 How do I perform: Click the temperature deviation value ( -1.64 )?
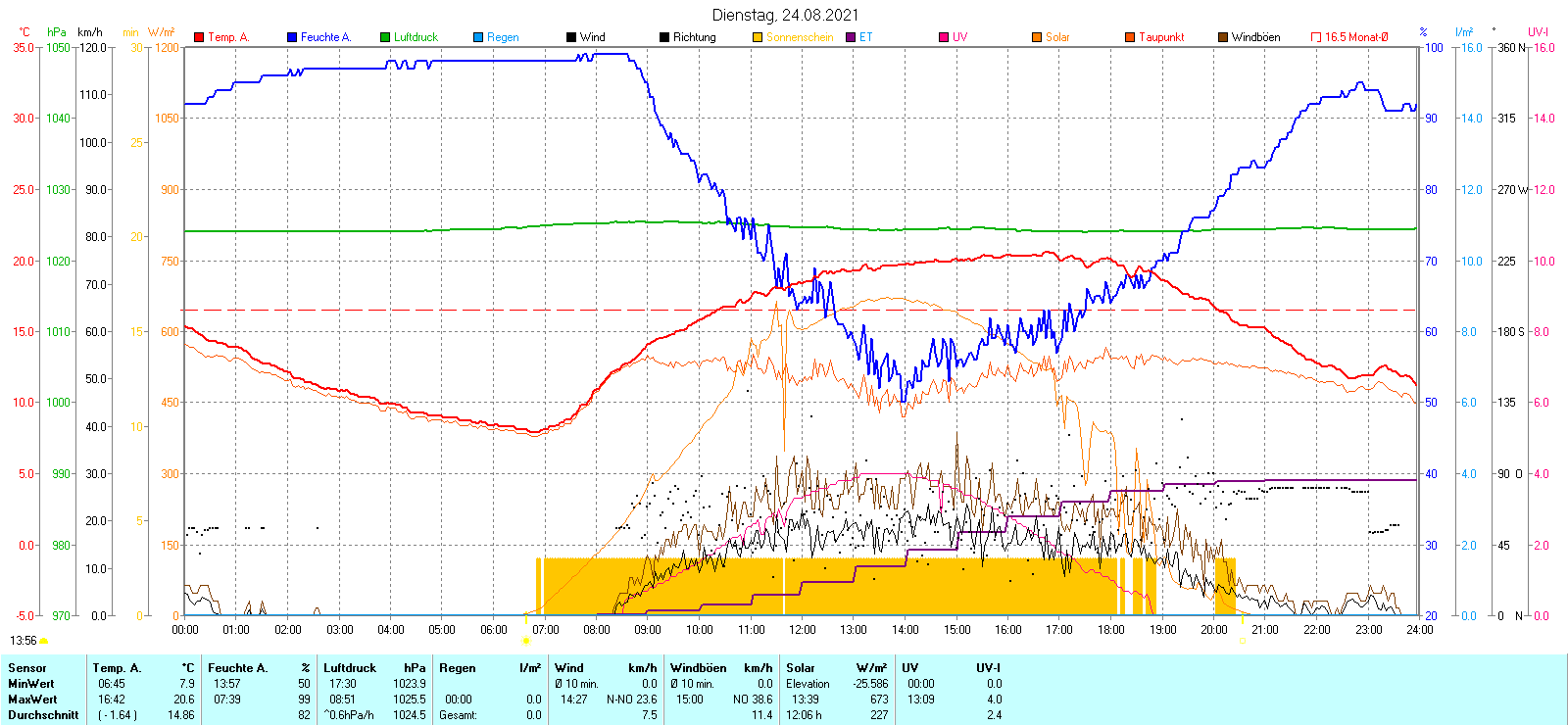[x=118, y=715]
